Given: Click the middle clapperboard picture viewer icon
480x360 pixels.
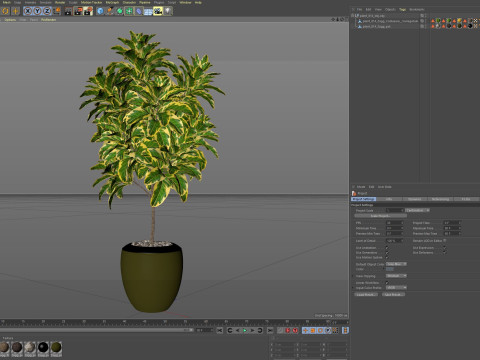Looking at the screenshot, I should tap(78, 11).
